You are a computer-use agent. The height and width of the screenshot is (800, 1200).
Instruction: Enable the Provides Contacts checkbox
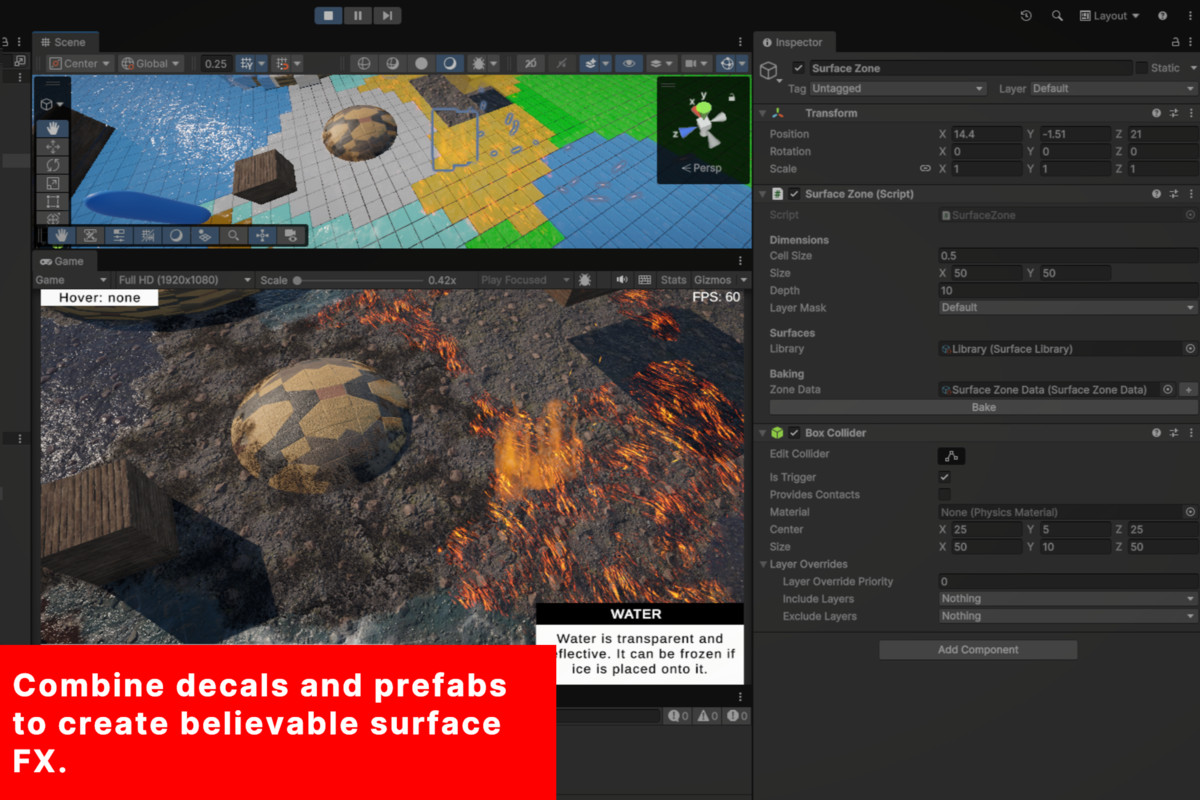tap(943, 494)
